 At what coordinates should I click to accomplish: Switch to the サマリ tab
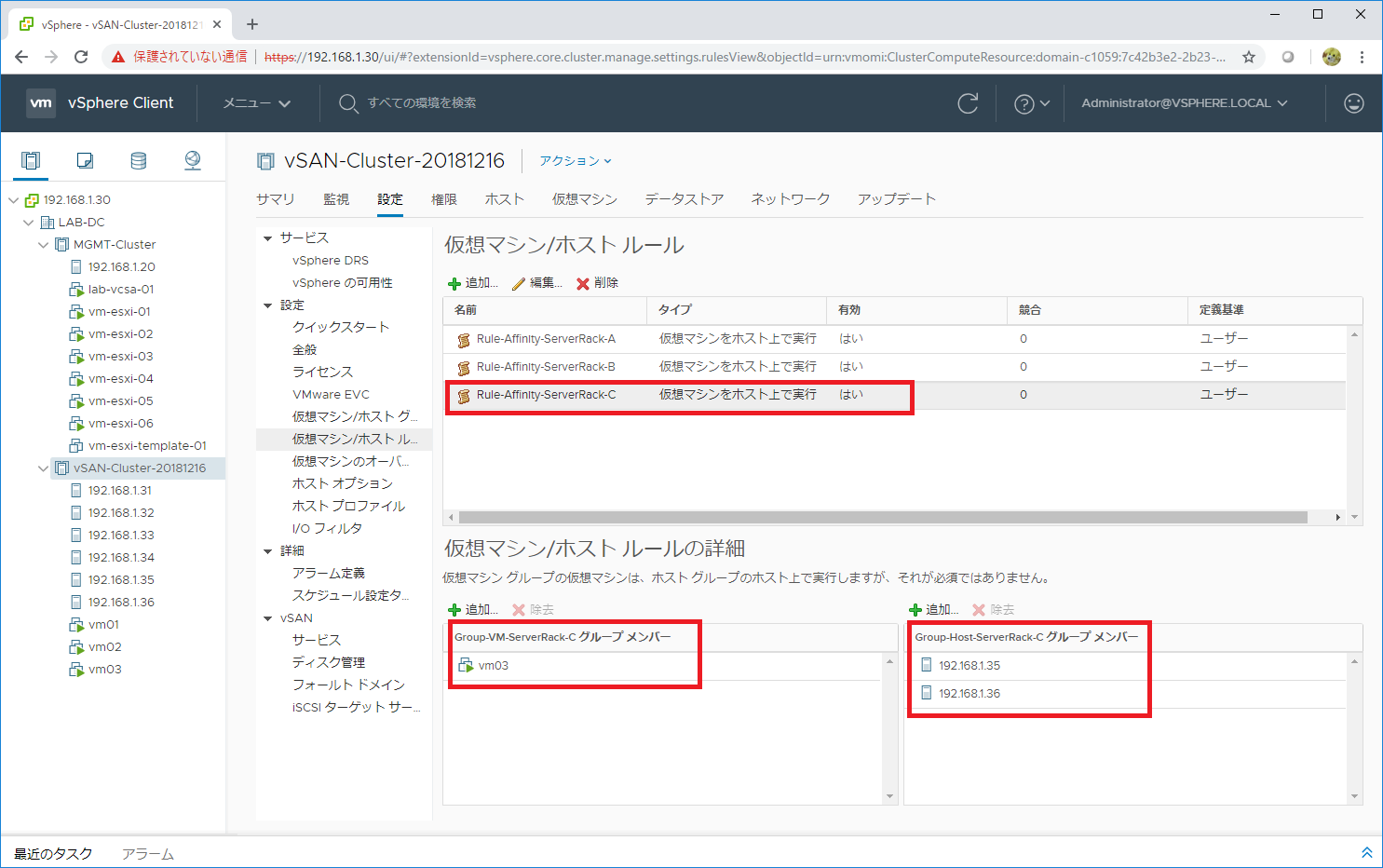276,199
